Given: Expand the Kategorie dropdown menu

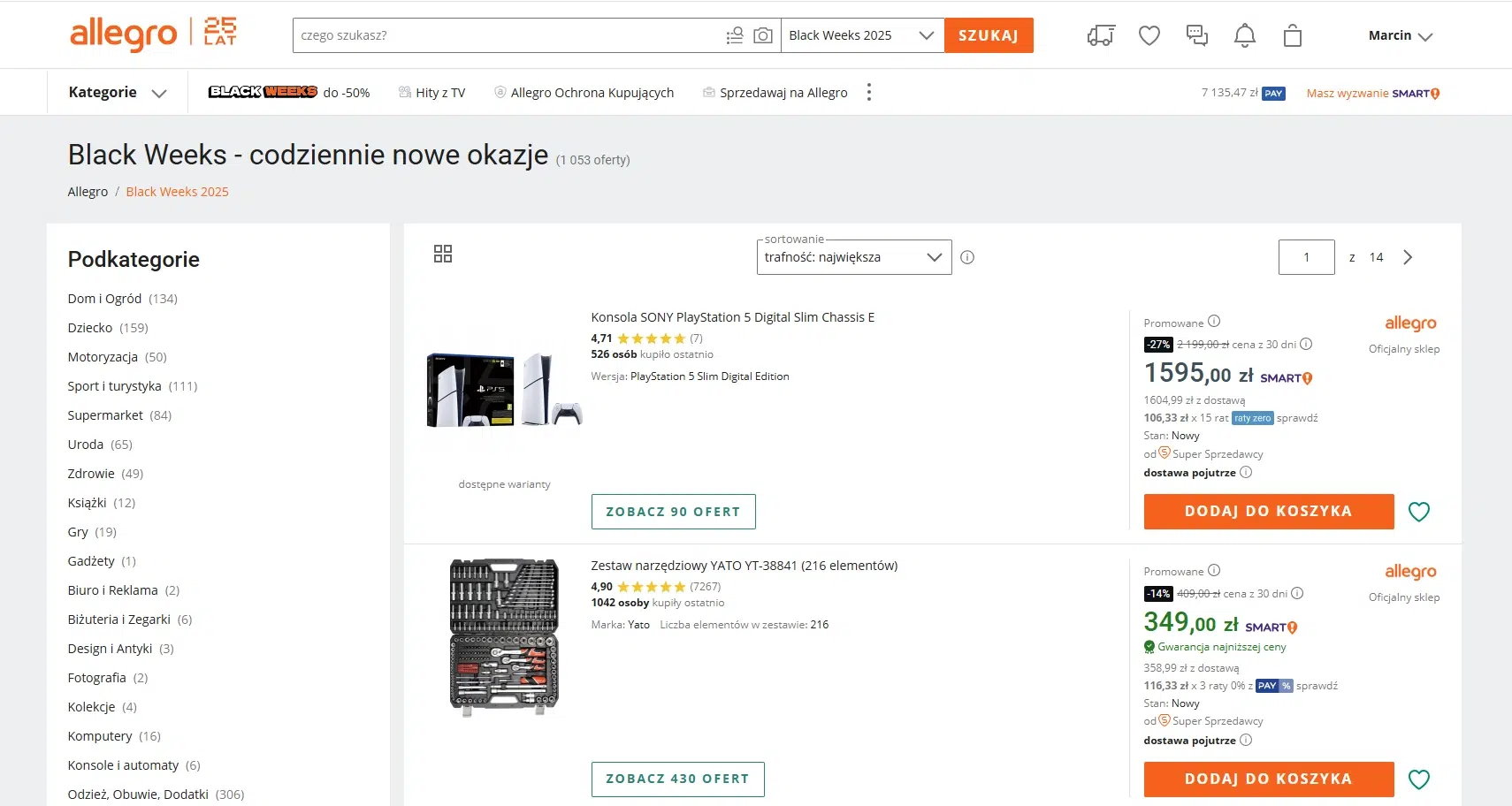Looking at the screenshot, I should tap(118, 93).
